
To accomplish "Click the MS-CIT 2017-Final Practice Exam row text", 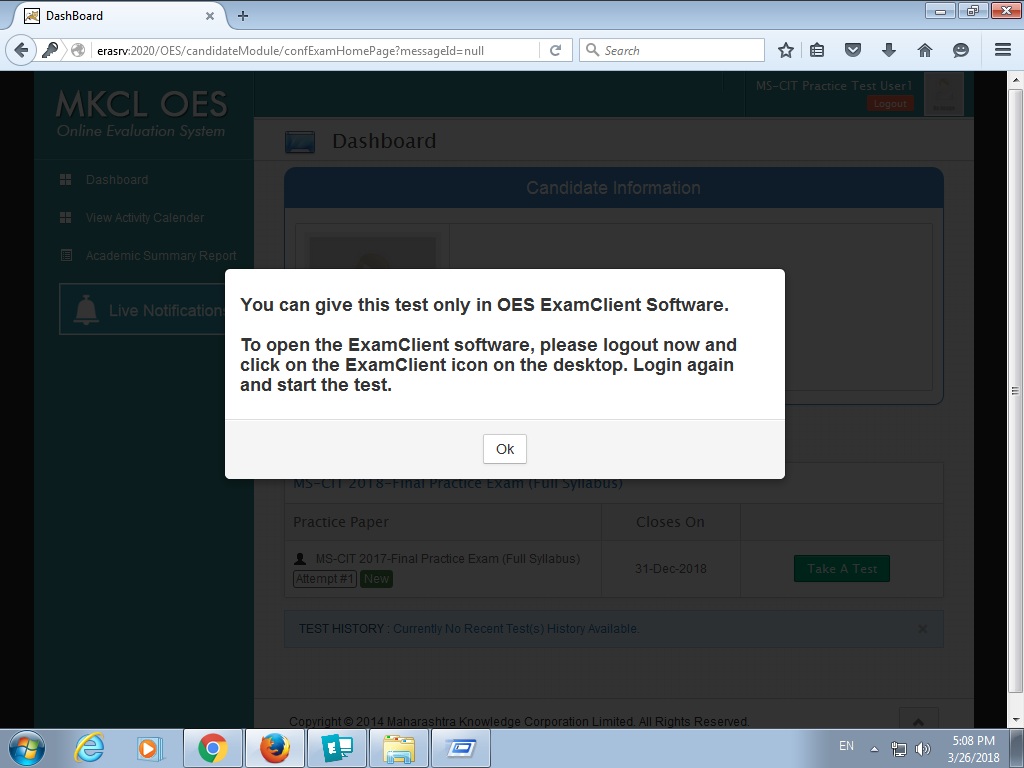I will [x=448, y=559].
